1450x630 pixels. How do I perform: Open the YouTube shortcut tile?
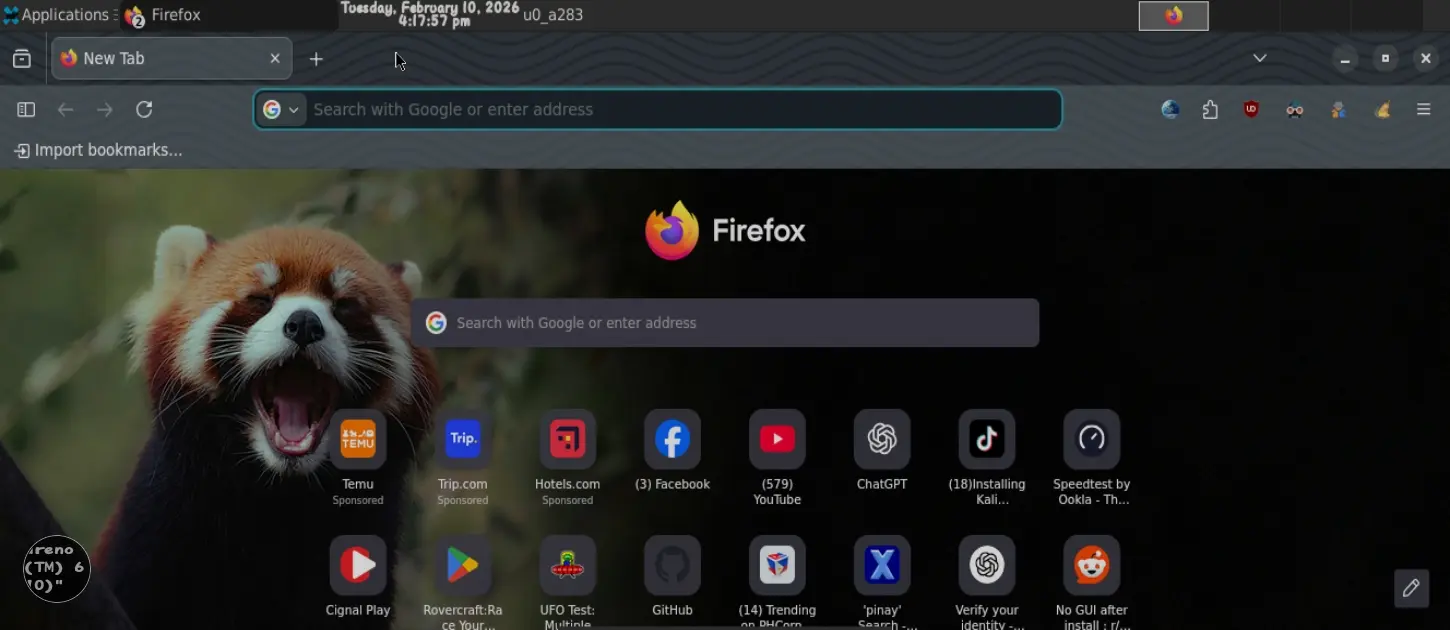[777, 439]
